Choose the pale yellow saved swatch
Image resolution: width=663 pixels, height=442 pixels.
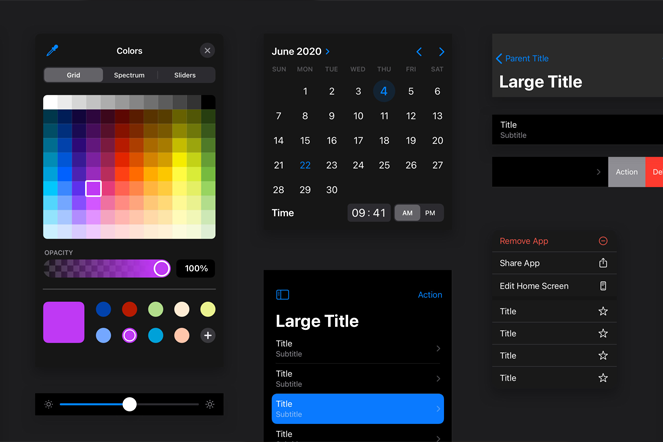click(208, 309)
